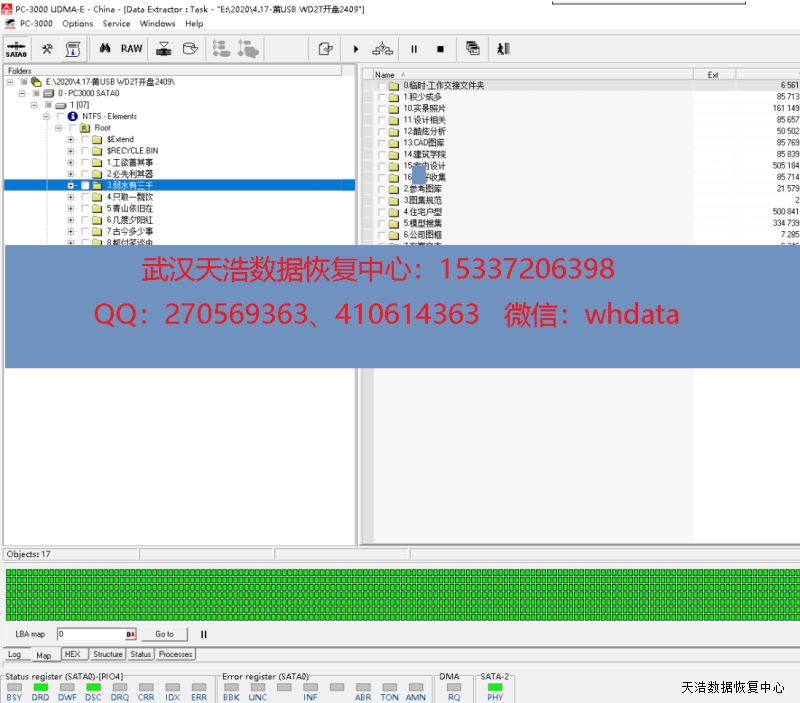This screenshot has height=703, width=800.
Task: Click the Go to button
Action: pyautogui.click(x=164, y=634)
